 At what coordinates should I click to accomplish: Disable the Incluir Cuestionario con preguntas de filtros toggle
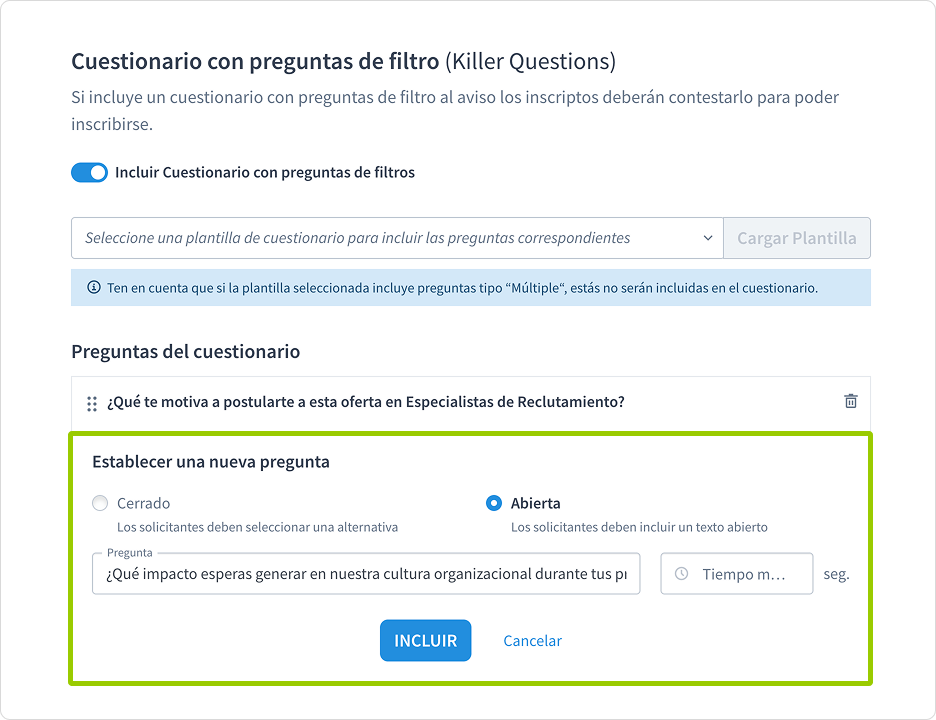coord(89,172)
